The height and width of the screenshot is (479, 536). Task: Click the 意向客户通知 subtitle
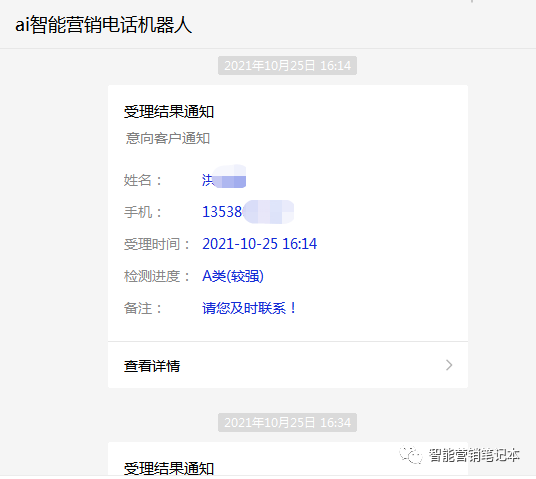click(168, 138)
